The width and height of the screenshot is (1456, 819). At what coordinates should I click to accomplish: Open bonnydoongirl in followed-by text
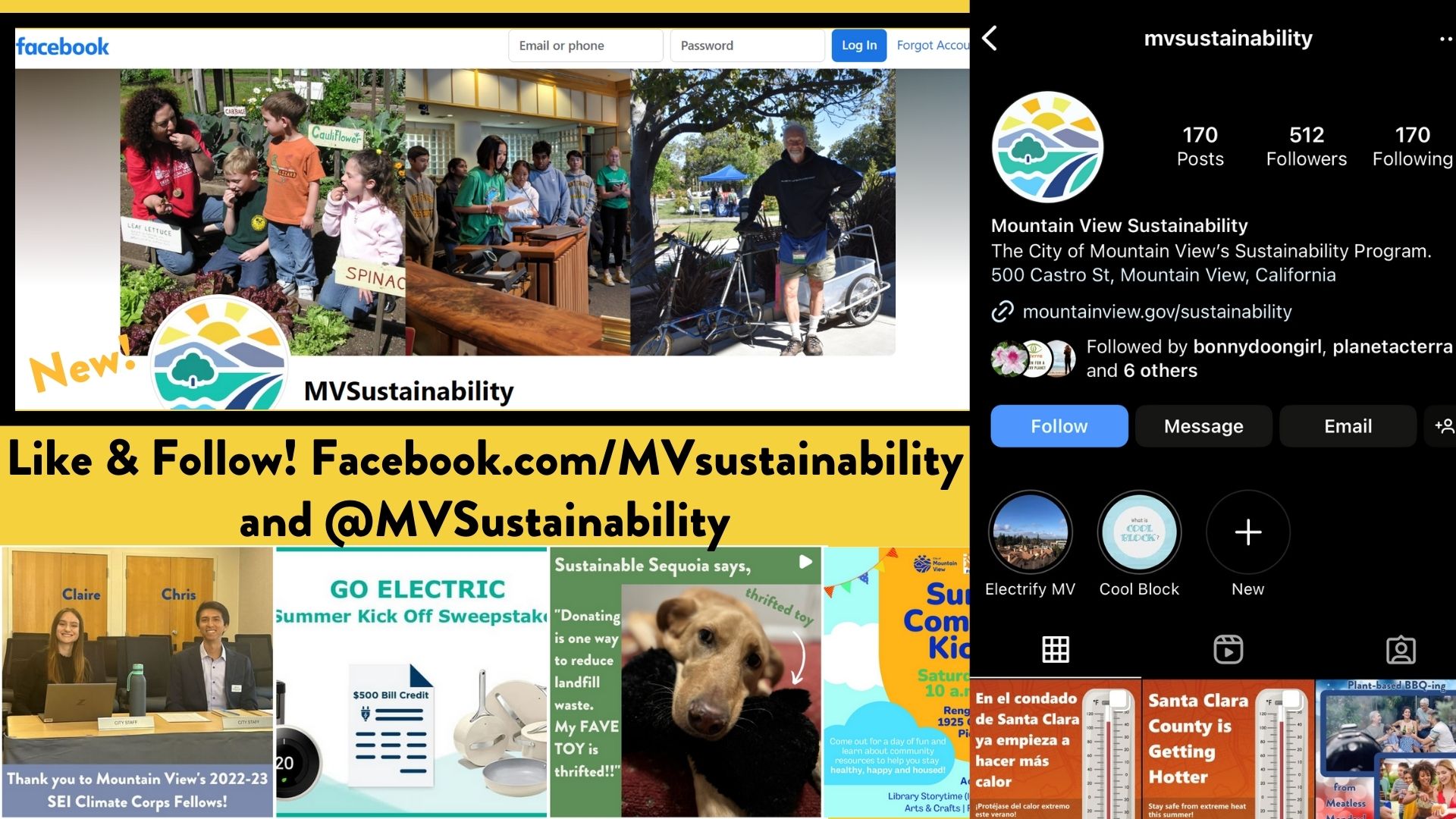pos(1257,347)
